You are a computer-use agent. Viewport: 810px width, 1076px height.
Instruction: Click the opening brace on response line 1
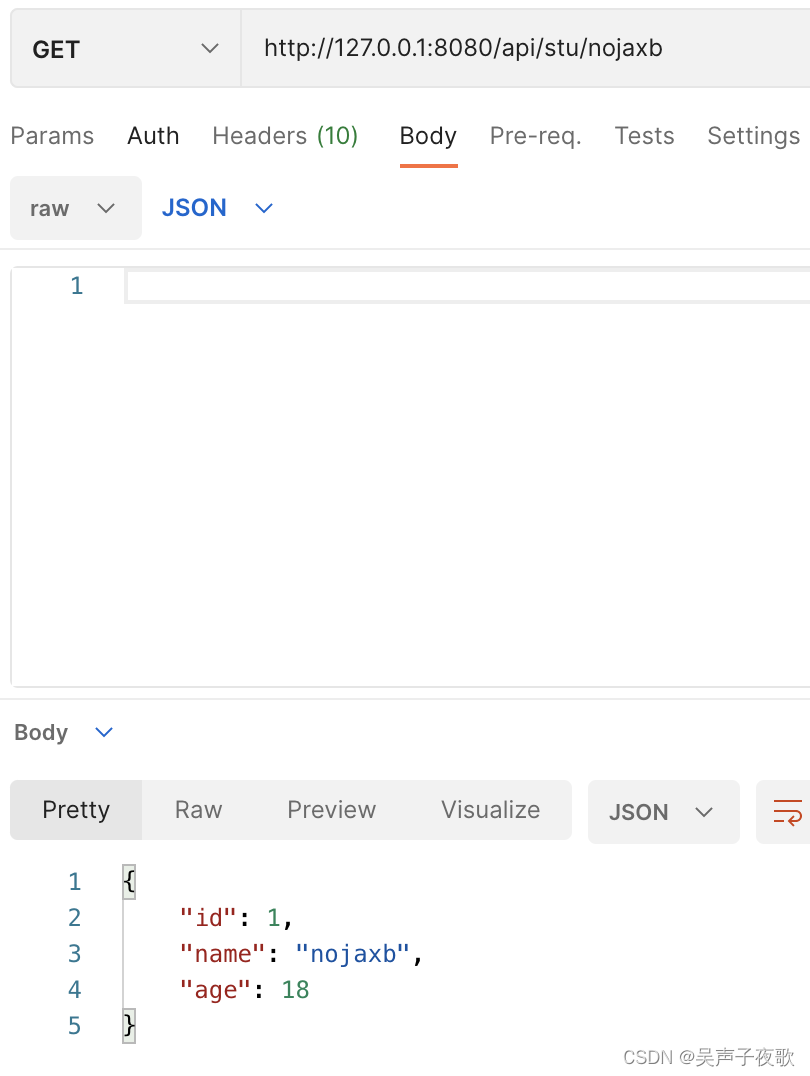click(x=129, y=881)
